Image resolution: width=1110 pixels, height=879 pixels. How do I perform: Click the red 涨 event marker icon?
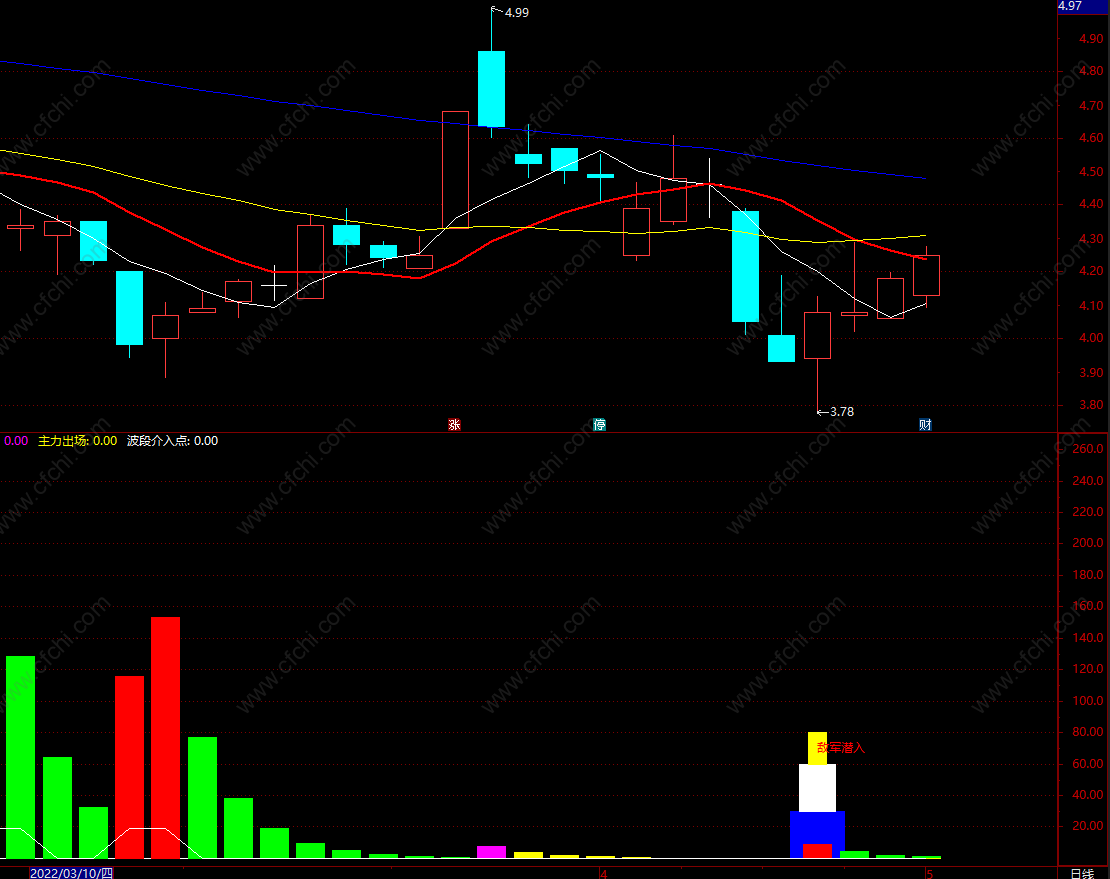454,425
